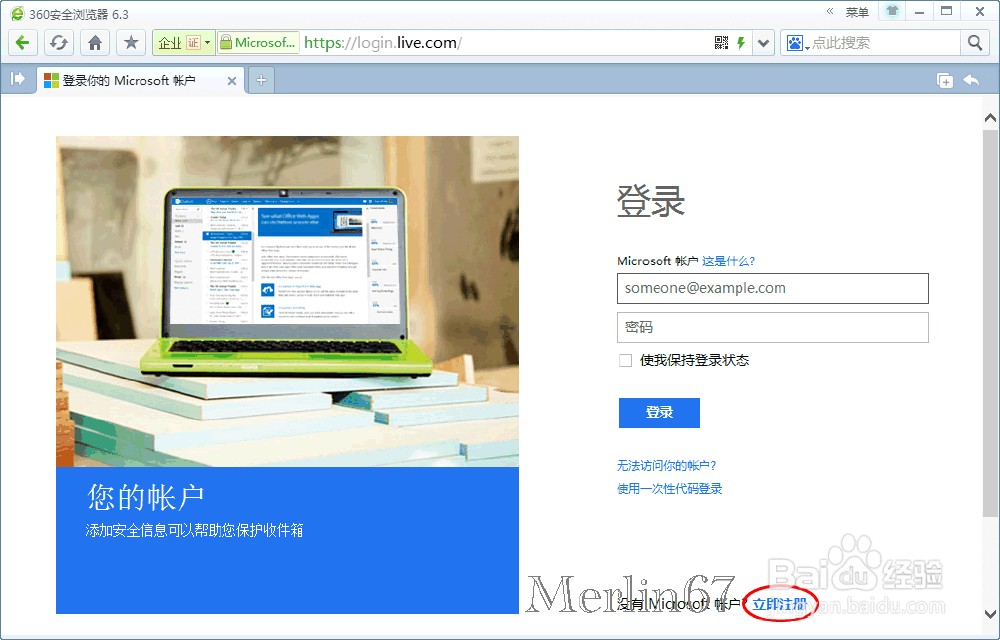Open 使用一次性代码登录 link
1000x640 pixels.
(670, 489)
